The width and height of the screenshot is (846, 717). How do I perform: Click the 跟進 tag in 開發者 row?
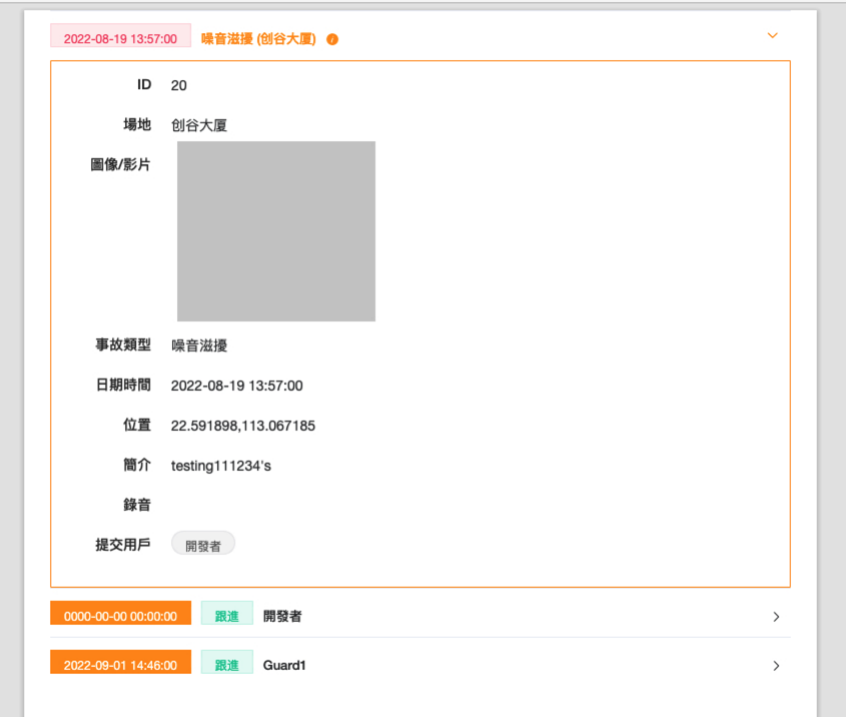coord(227,616)
